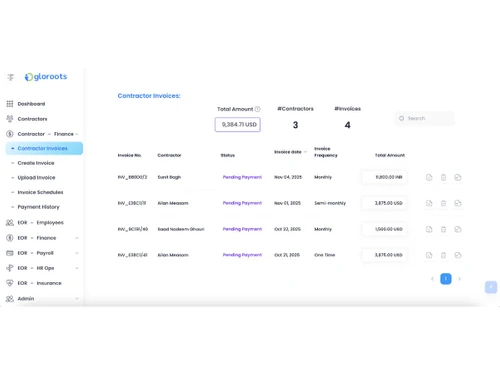Click the Status column header

point(228,155)
